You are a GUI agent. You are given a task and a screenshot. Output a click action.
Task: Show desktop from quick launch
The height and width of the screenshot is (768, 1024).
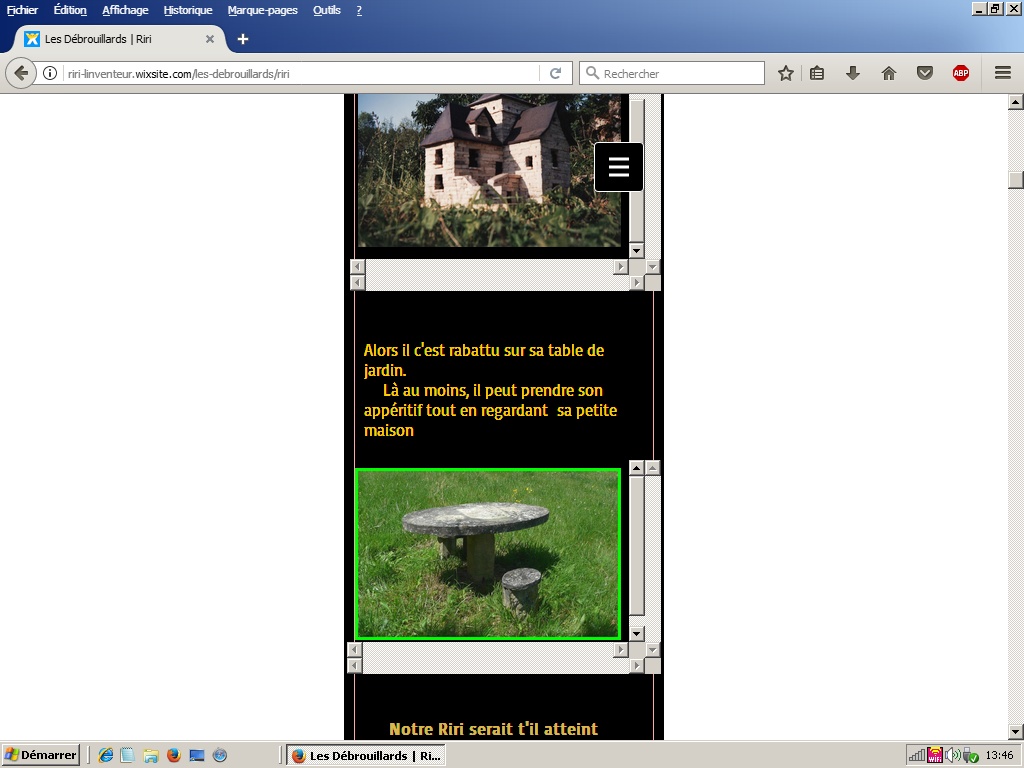pos(197,756)
